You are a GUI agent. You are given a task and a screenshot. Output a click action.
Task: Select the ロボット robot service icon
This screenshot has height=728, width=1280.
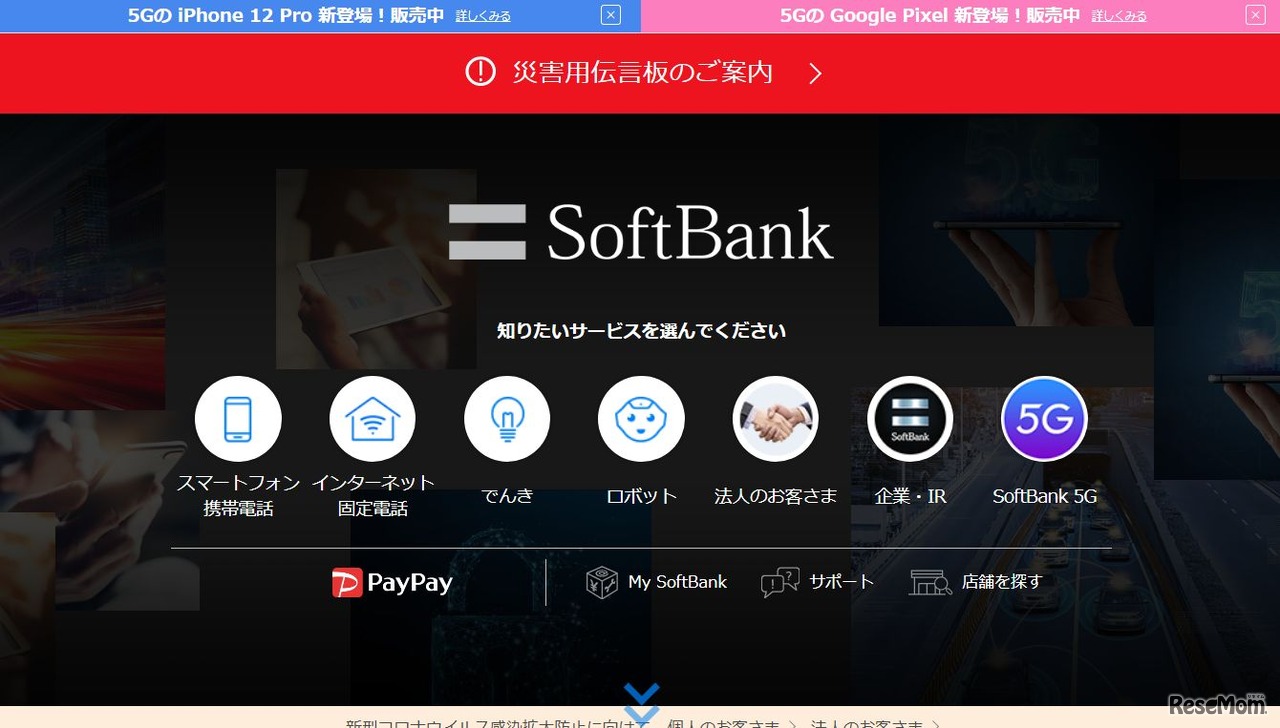tap(641, 418)
